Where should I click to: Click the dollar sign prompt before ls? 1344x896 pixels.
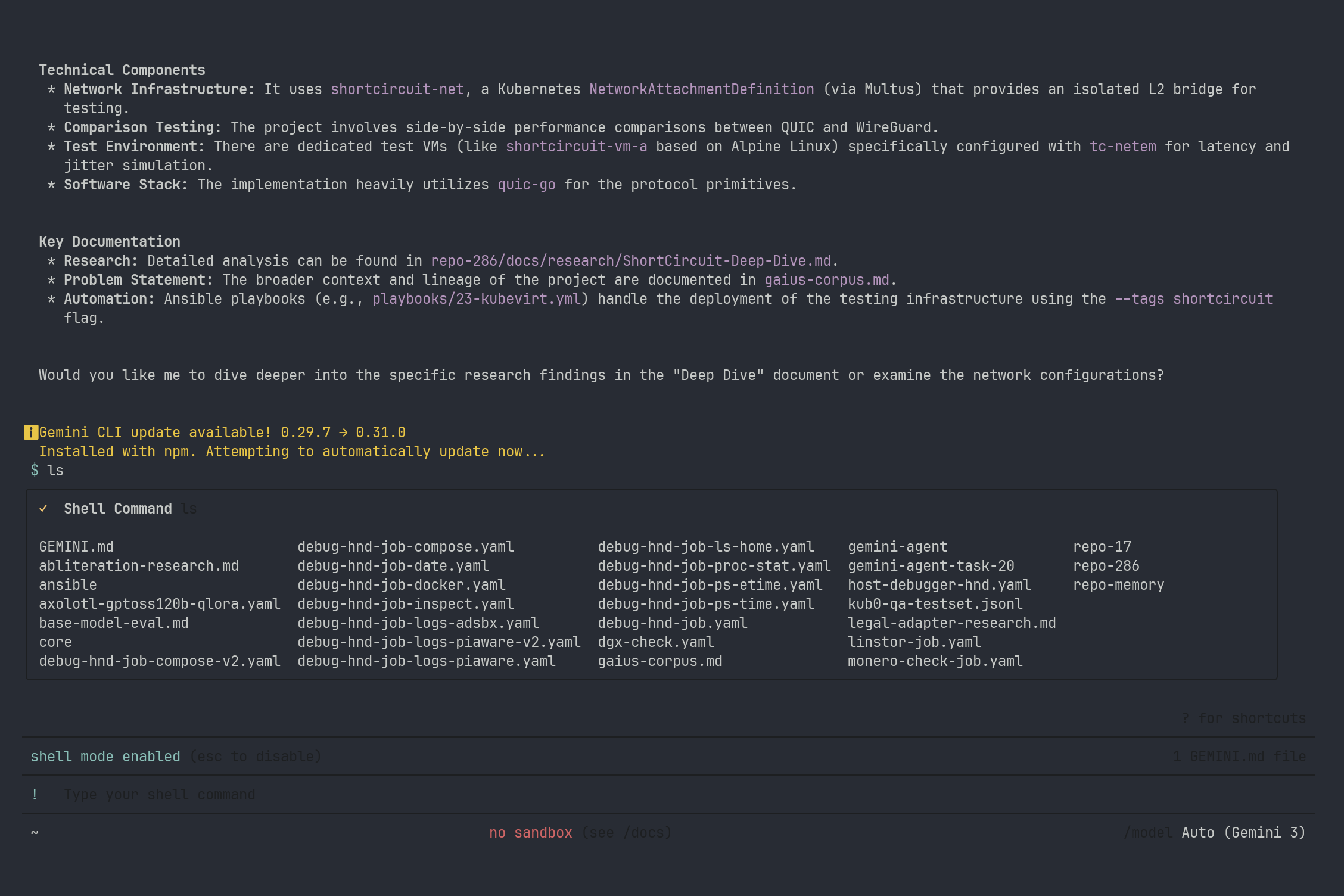35,471
